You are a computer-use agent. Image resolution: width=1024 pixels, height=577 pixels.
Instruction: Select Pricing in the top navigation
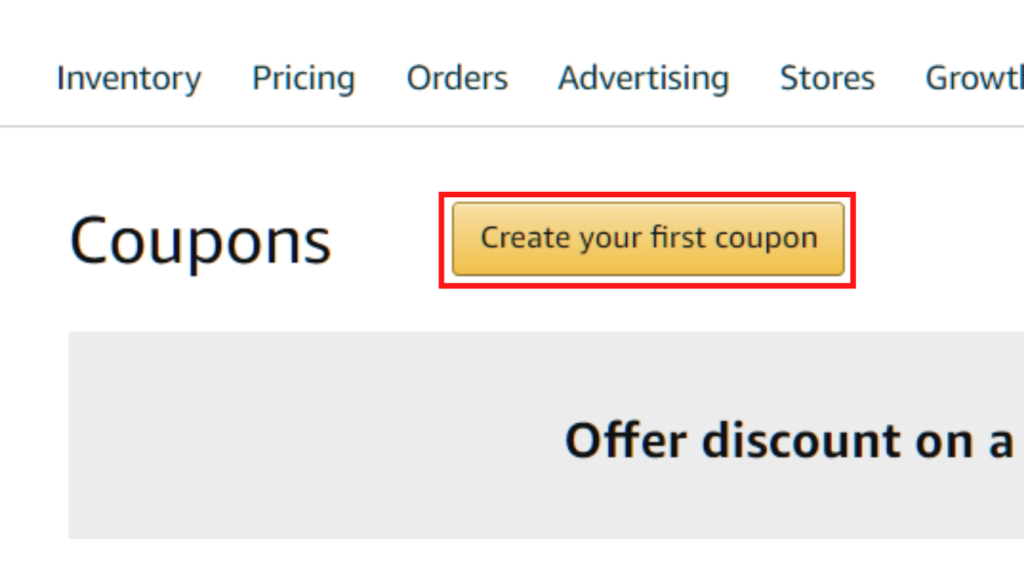tap(304, 79)
